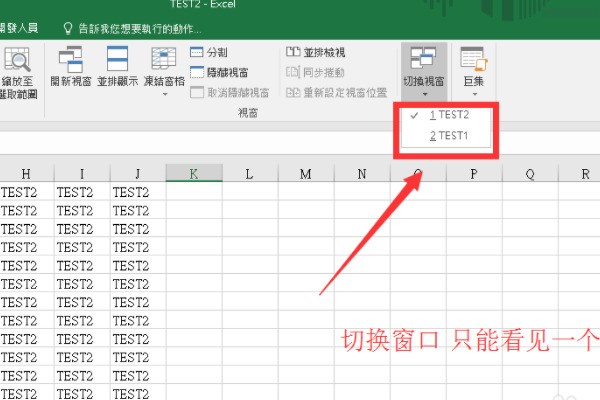Screen dimensions: 600x400
Task: Open the Freeze Panes dropdown arrow
Action: [165, 95]
